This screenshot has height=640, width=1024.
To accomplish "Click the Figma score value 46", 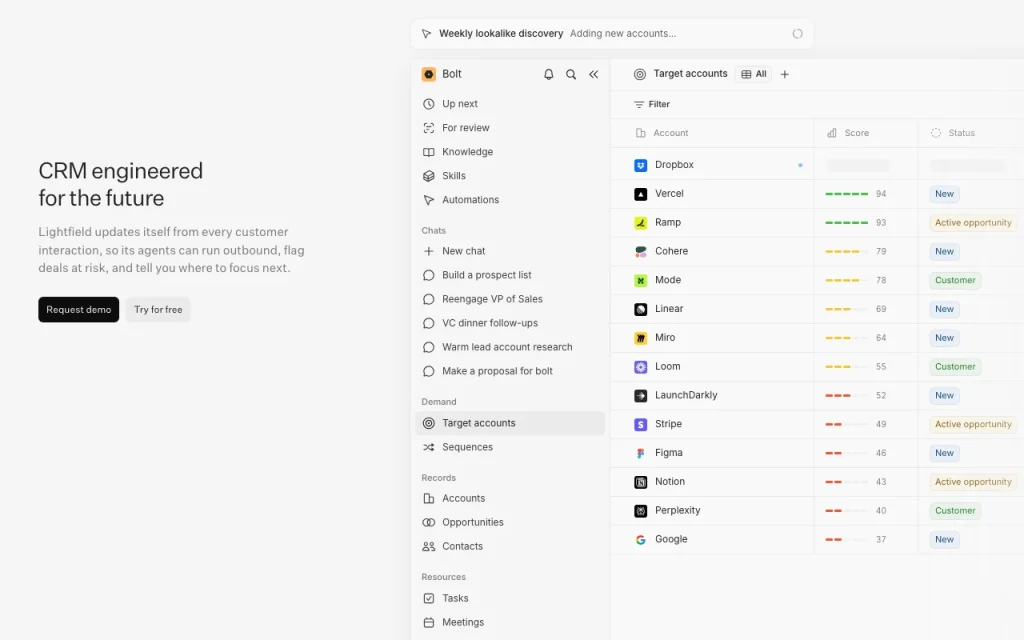I will pyautogui.click(x=881, y=453).
